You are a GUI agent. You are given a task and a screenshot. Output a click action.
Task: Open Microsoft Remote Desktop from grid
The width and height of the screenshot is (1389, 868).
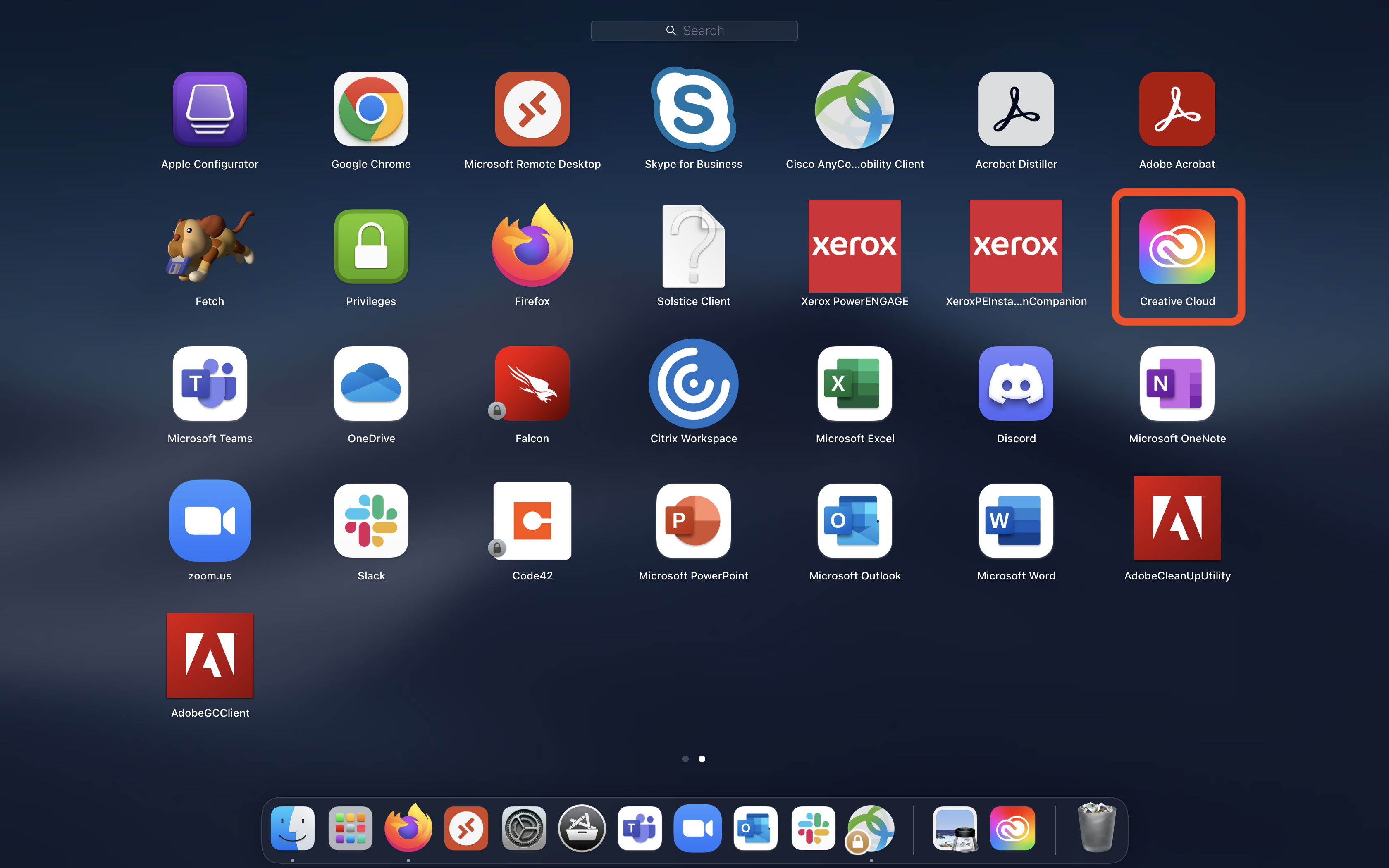point(532,109)
